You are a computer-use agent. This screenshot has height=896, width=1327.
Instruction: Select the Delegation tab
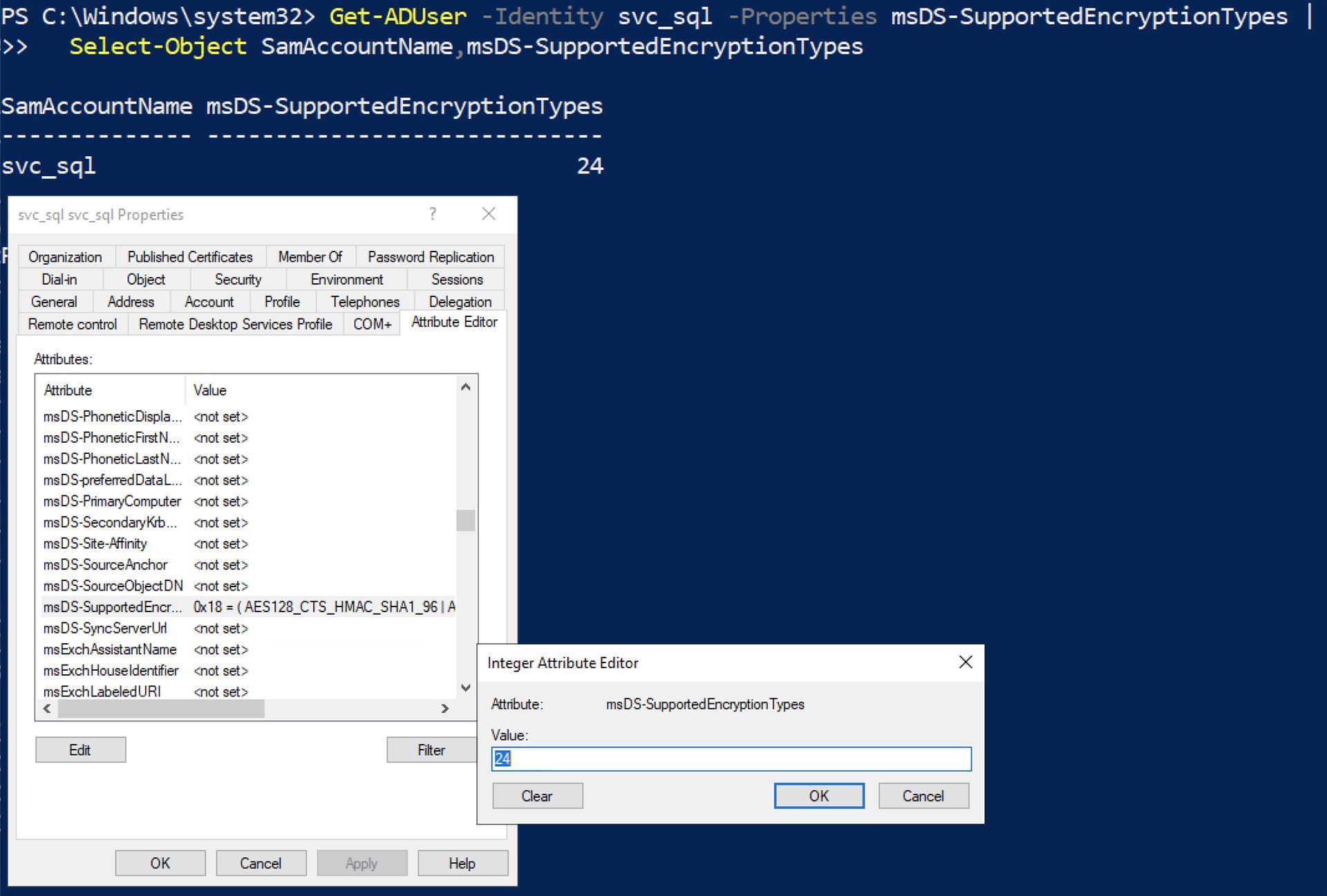tap(460, 302)
